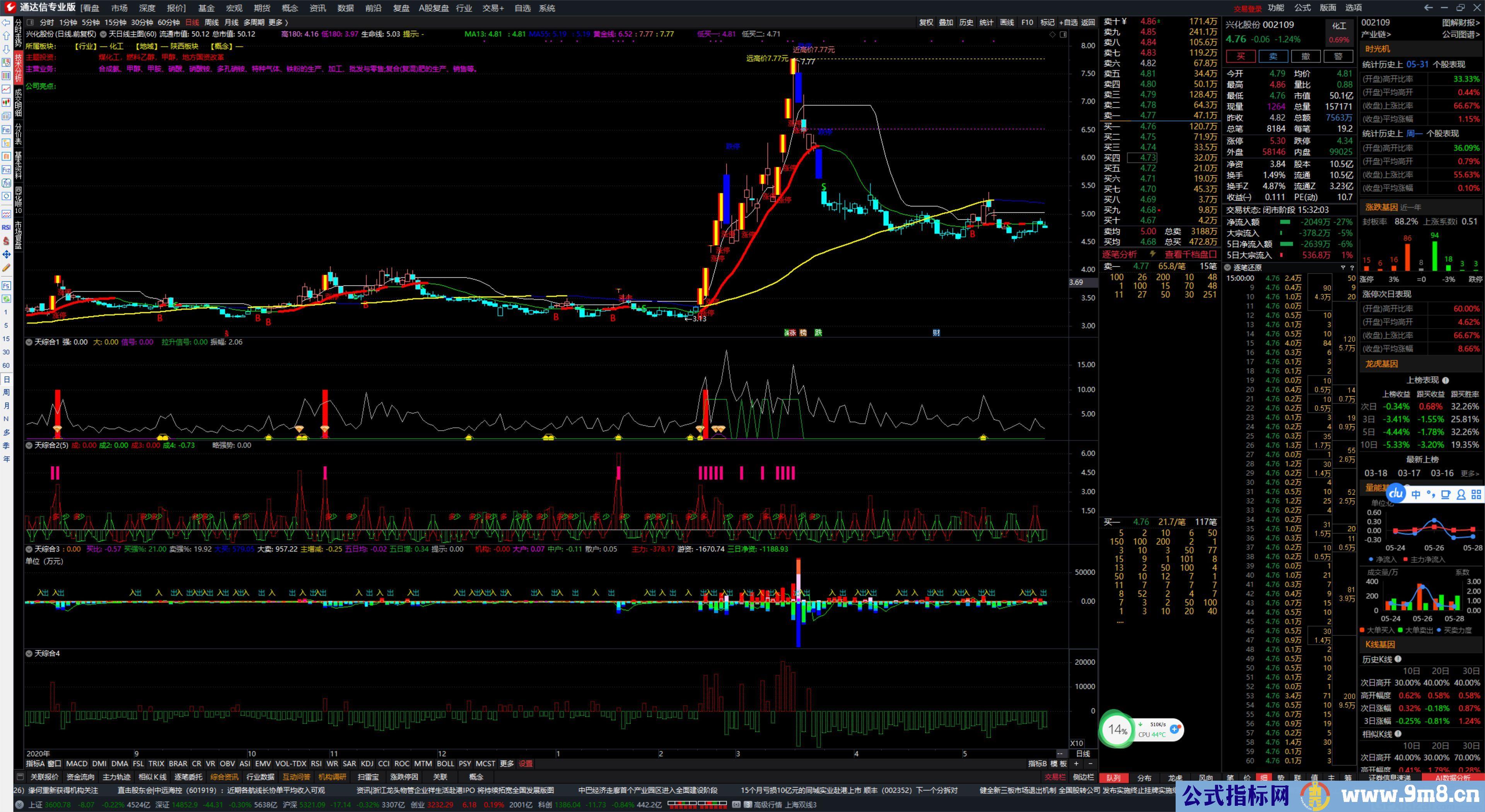Click the blue plus icon on CPU widget

click(x=1175, y=729)
